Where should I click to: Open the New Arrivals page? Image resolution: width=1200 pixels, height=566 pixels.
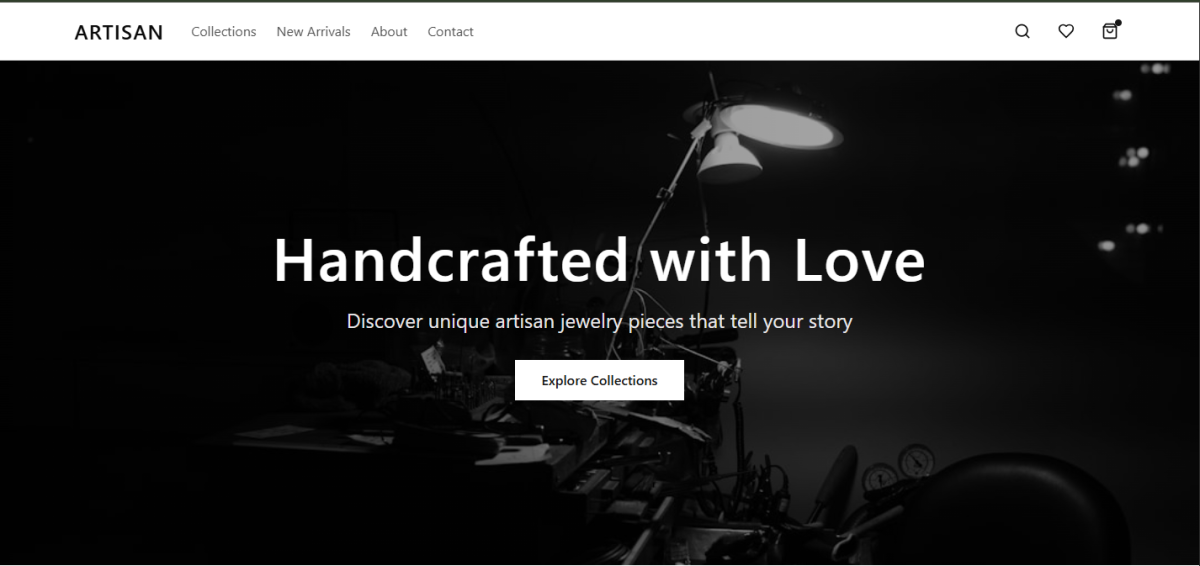pos(313,32)
